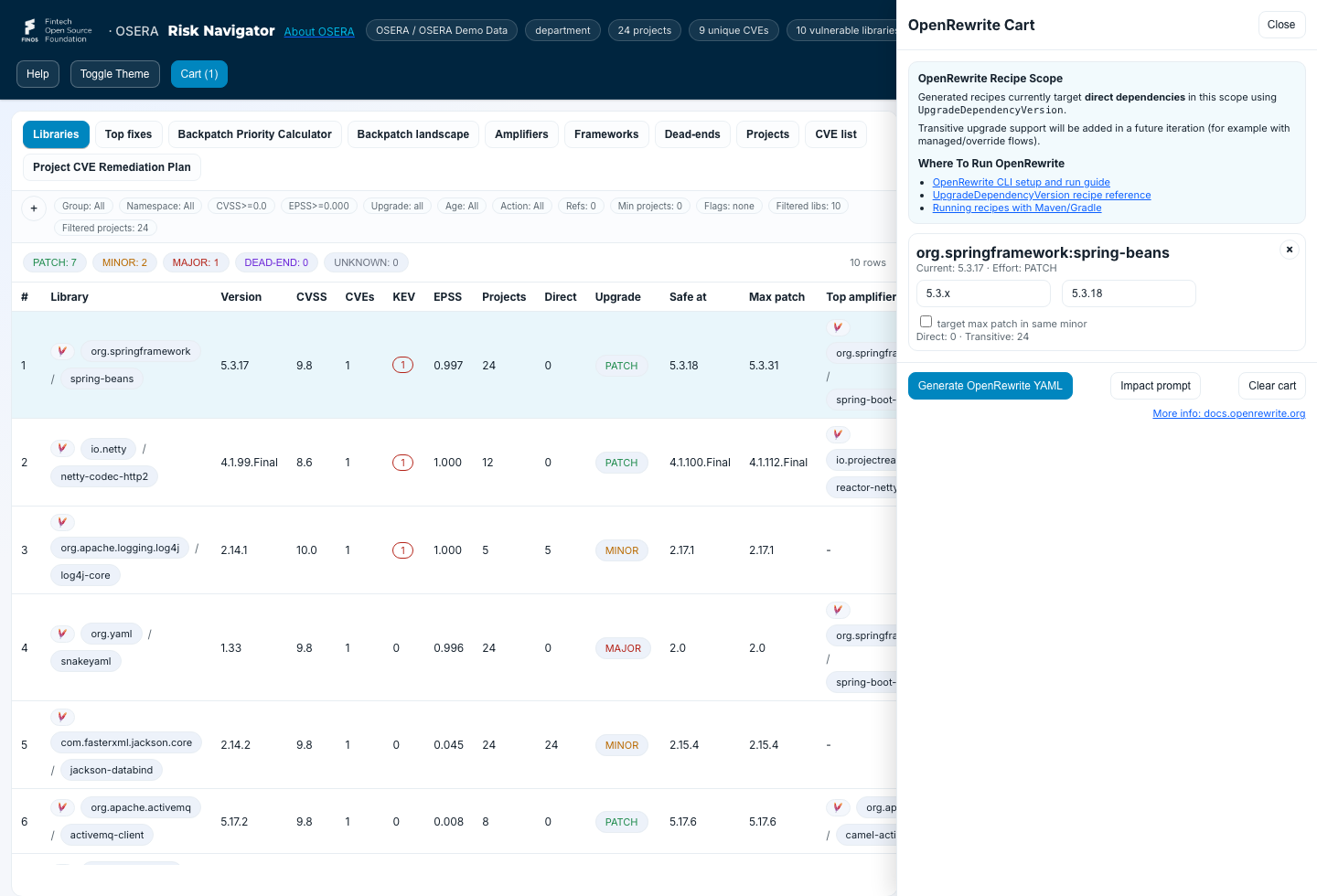This screenshot has height=896, width=1317.
Task: Open the Upgrade: all filter
Action: [397, 206]
